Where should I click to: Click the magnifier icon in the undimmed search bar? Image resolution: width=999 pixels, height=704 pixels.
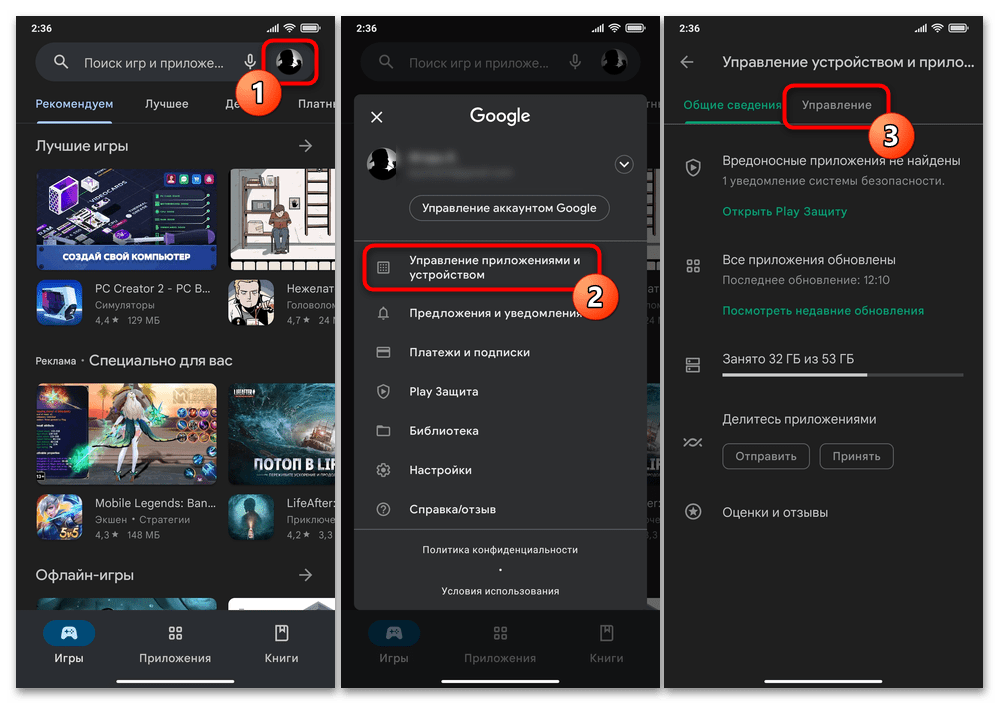point(61,62)
